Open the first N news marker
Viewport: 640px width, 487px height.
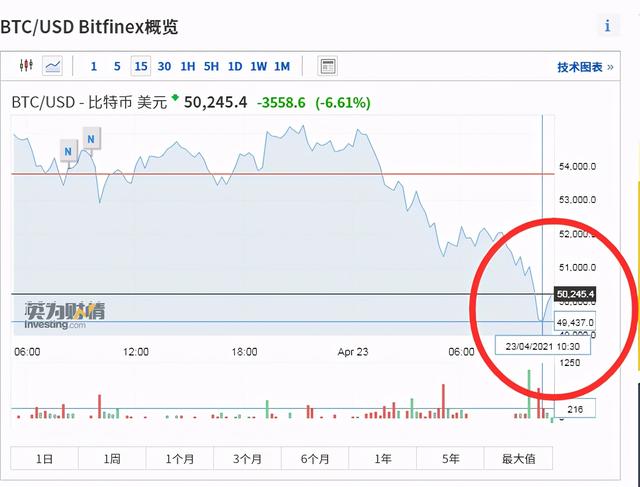click(x=68, y=152)
